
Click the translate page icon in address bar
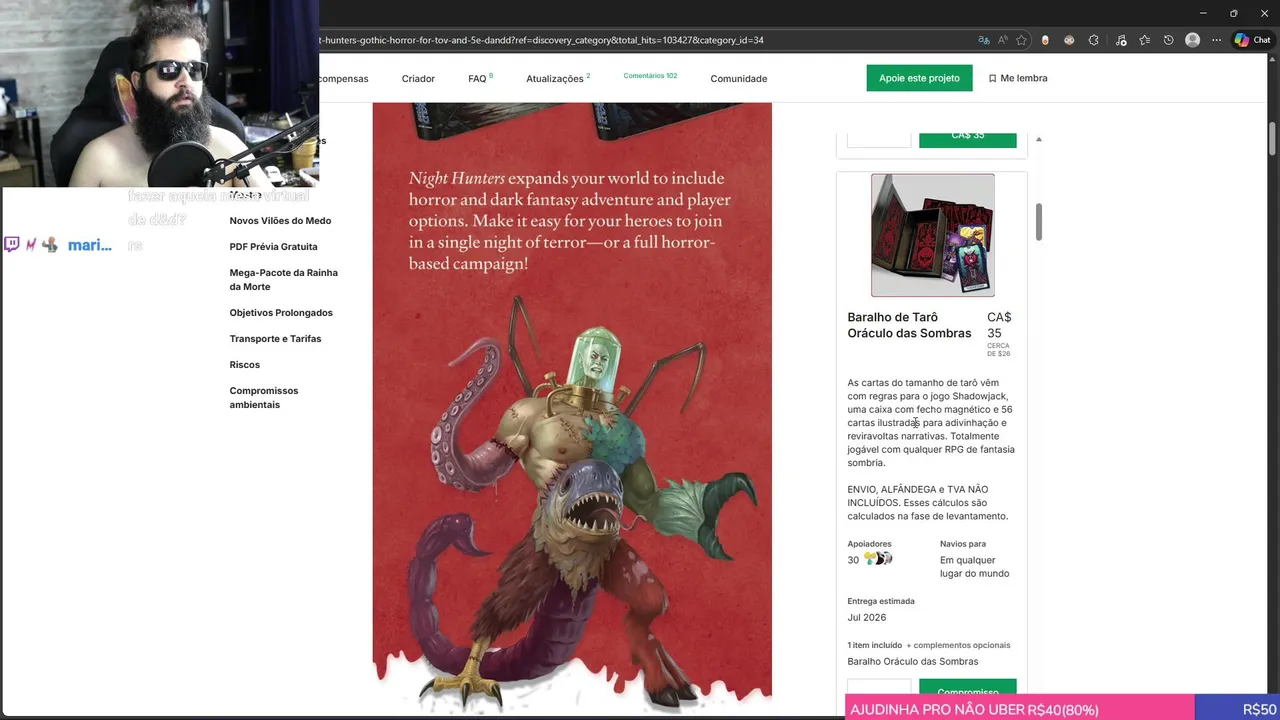click(x=984, y=40)
